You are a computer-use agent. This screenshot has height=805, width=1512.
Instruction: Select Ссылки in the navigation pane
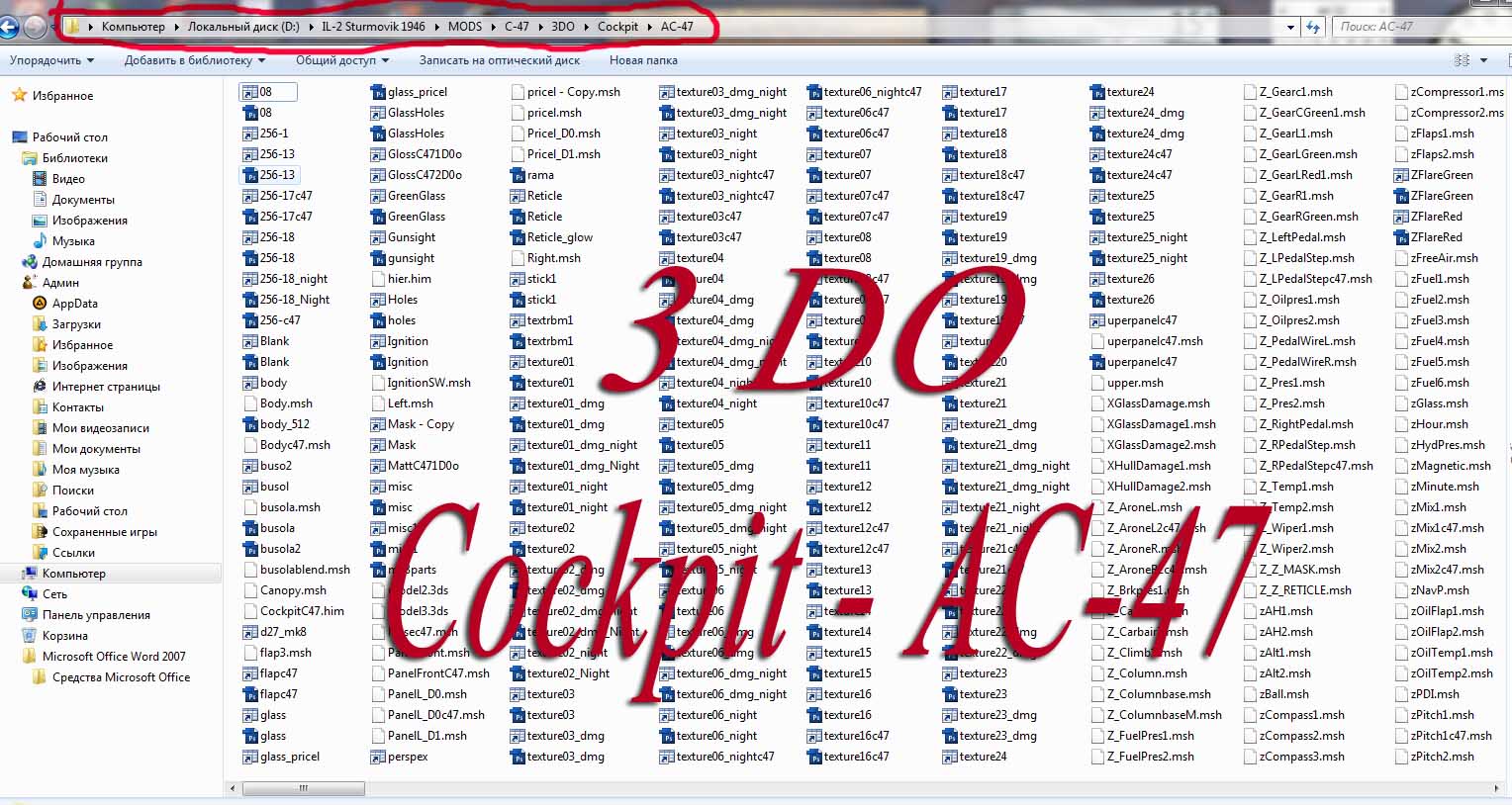pos(73,553)
